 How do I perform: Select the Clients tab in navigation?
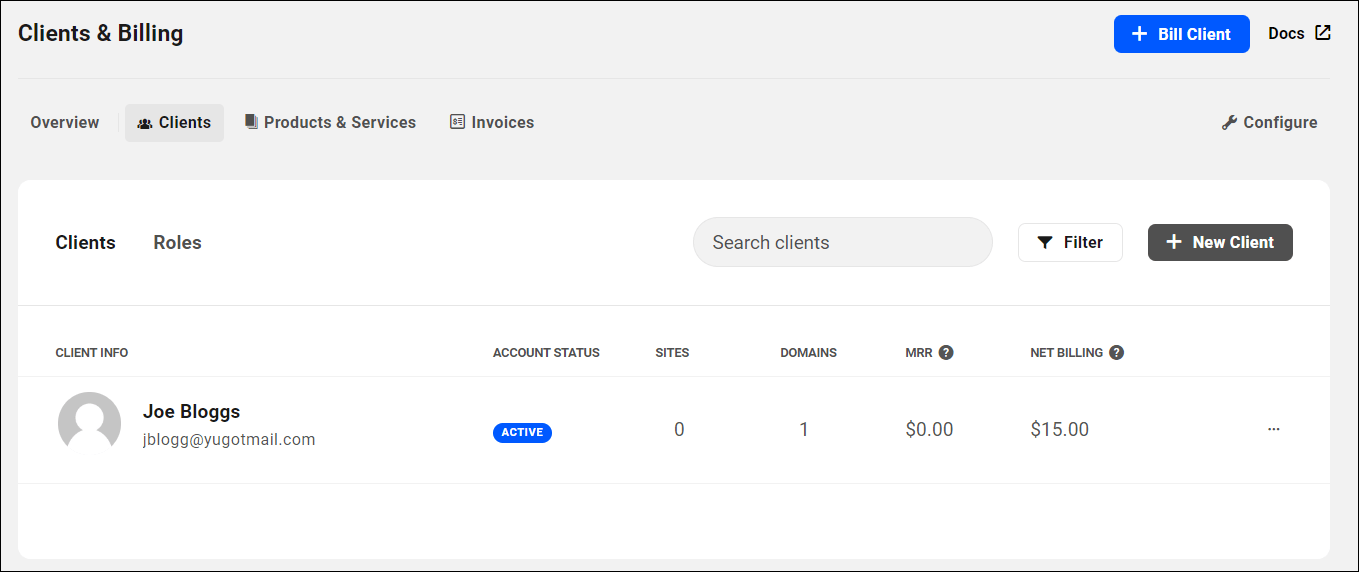tap(174, 122)
